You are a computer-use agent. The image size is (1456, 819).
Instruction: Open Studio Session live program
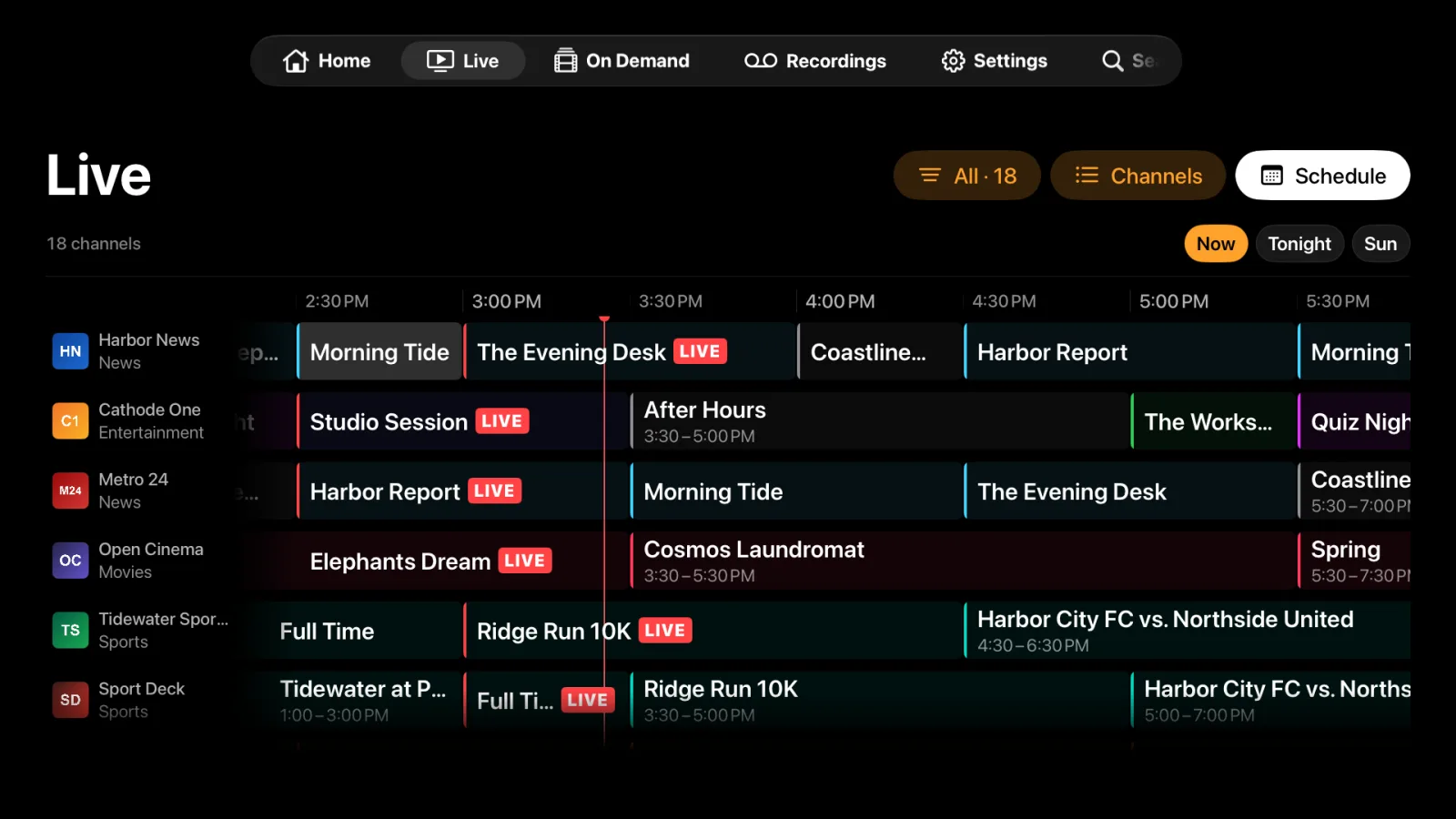click(462, 421)
